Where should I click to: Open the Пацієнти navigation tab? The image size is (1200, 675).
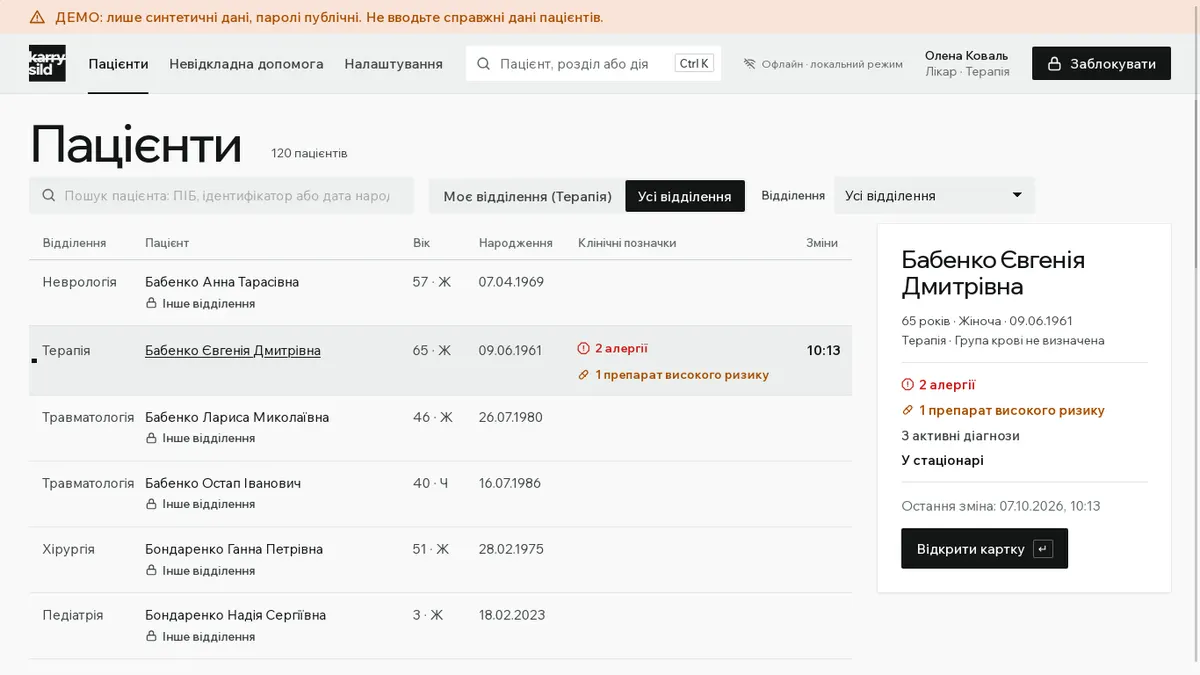pyautogui.click(x=118, y=64)
